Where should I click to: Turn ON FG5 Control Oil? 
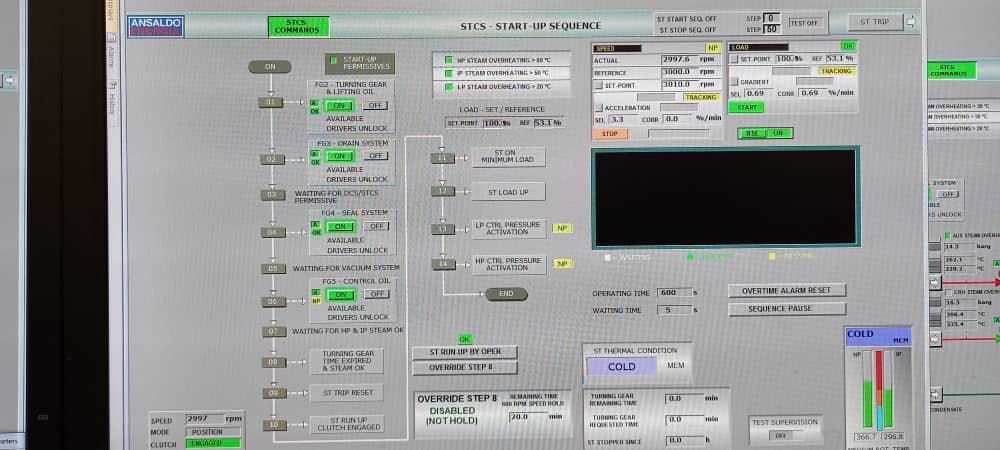tap(341, 294)
